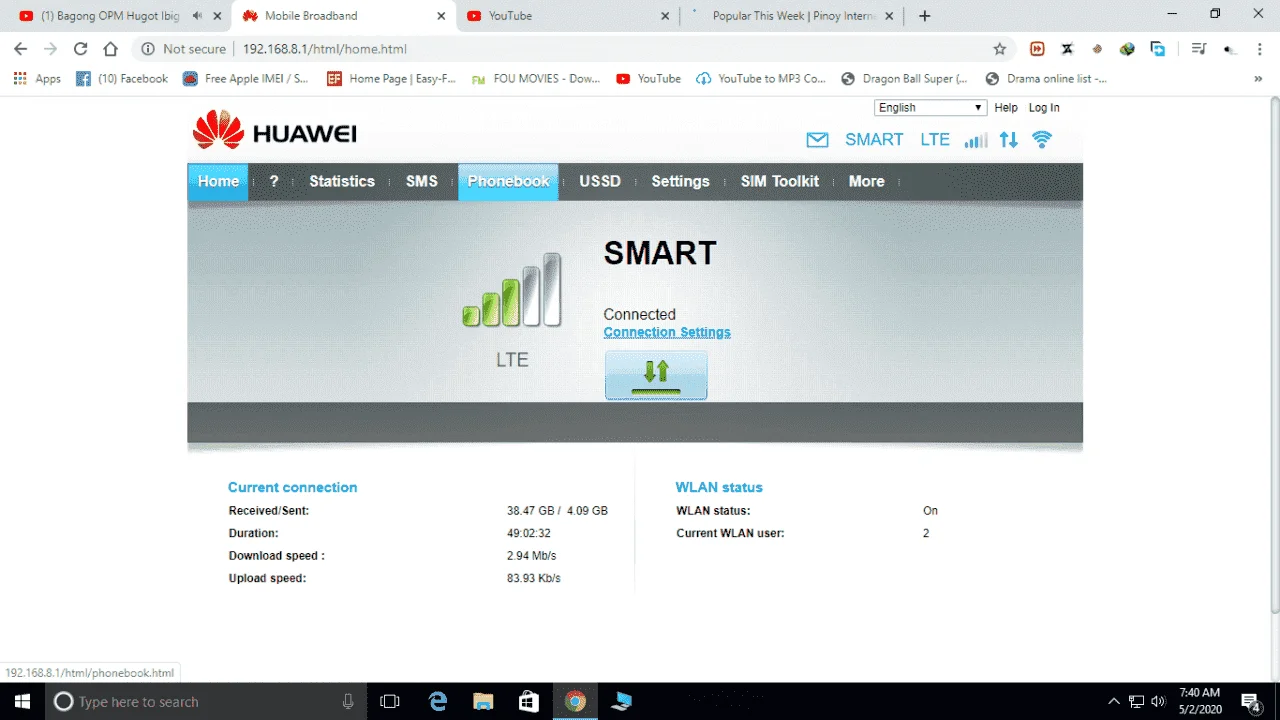The height and width of the screenshot is (720, 1280).
Task: Open the Statistics menu
Action: tap(342, 181)
